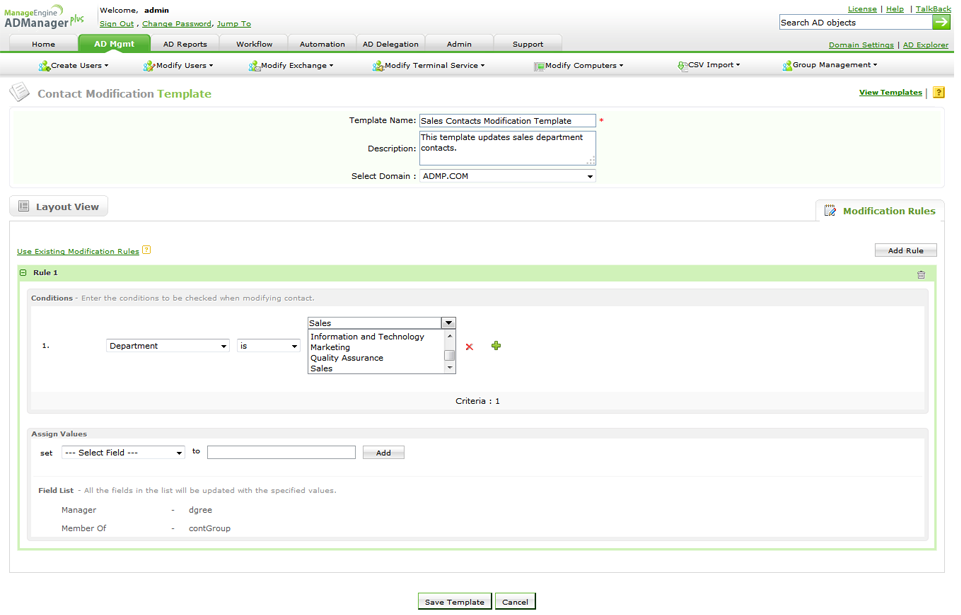Delete Rule 1 using trash icon
This screenshot has width=961, height=615.
pyautogui.click(x=921, y=275)
